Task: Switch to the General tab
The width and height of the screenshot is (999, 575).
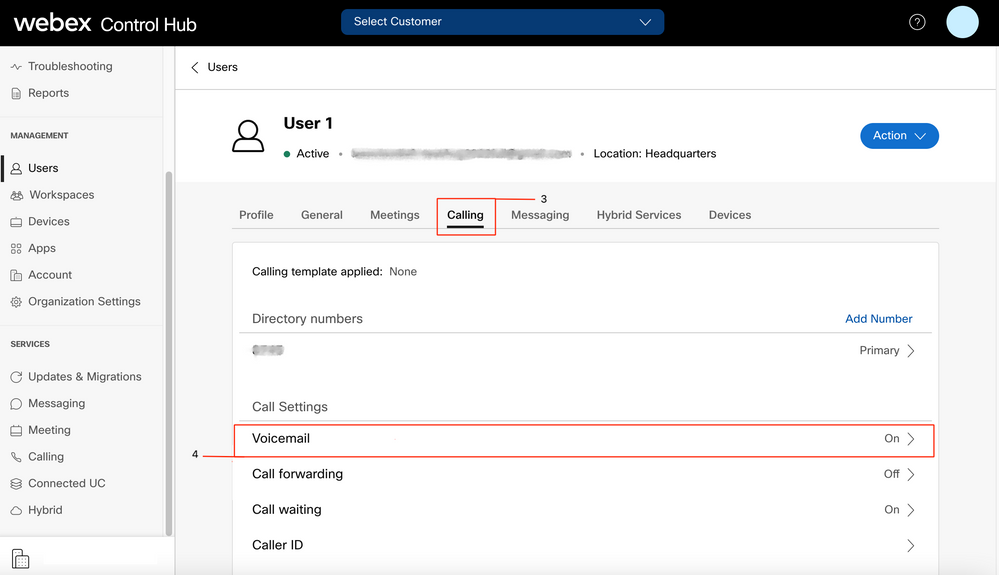Action: (322, 215)
